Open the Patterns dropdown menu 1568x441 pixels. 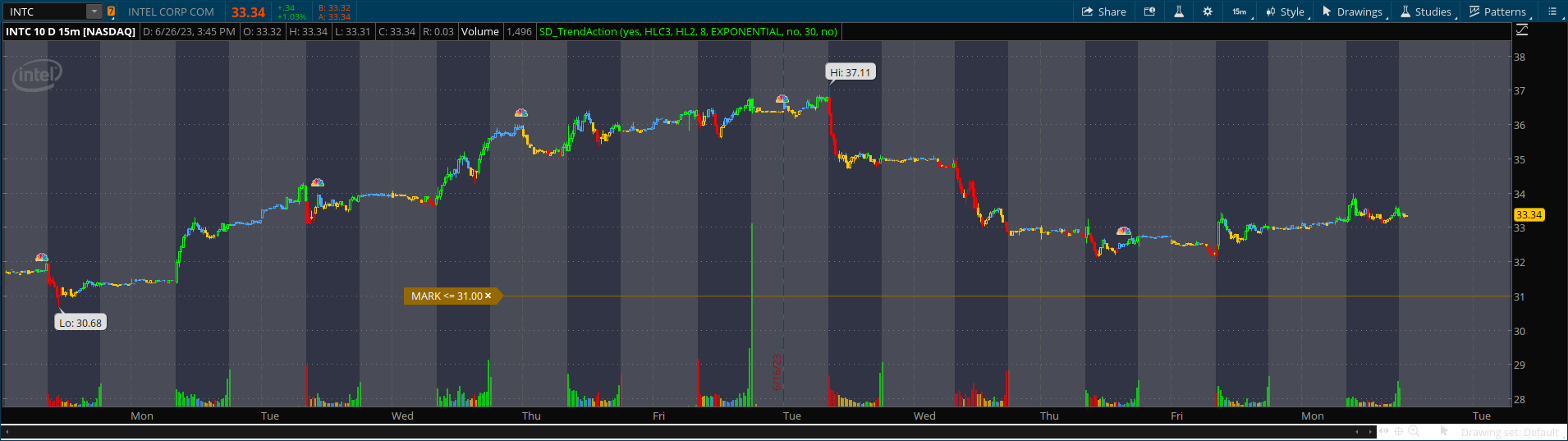[1499, 11]
